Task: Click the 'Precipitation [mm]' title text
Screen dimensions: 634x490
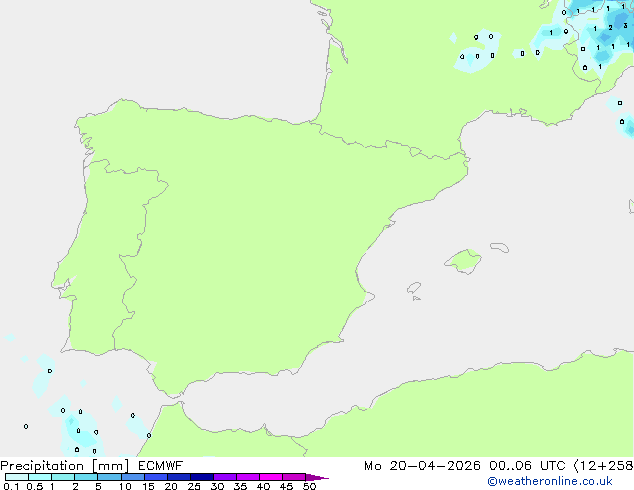Action: 65,466
